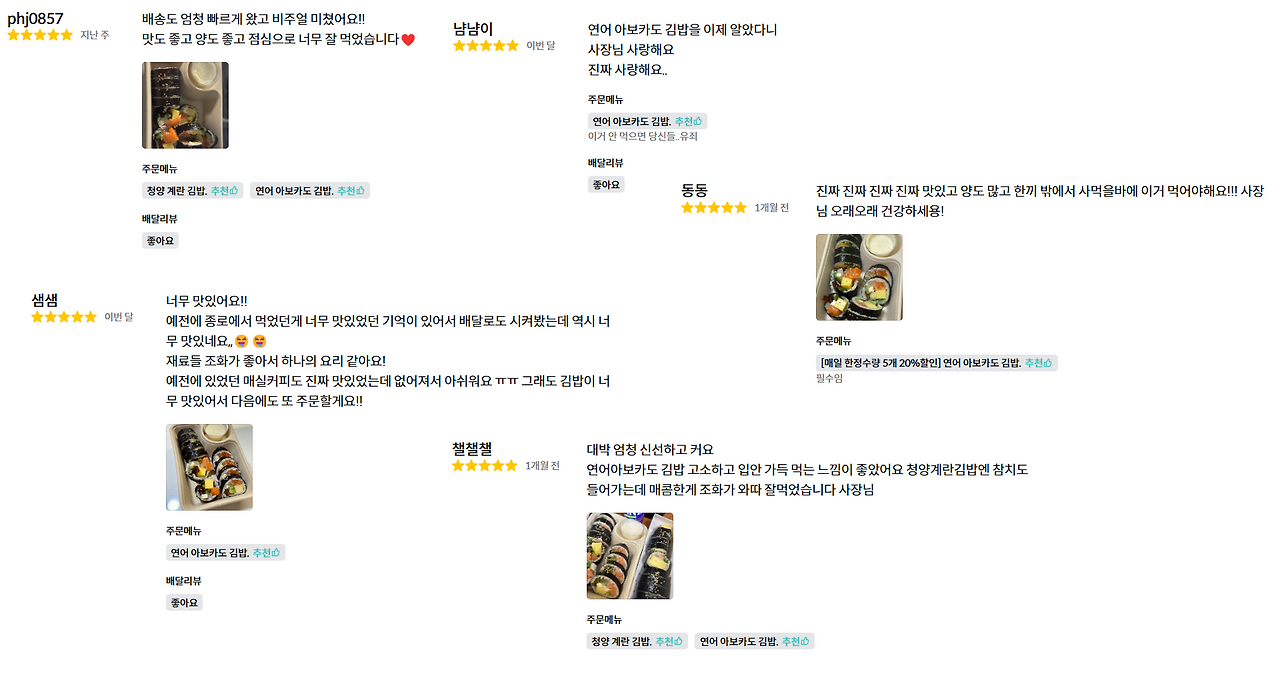Screen dimensions: 1280x680
Task: Open phj0857's kimbap photo thumbnail
Action: [x=185, y=105]
